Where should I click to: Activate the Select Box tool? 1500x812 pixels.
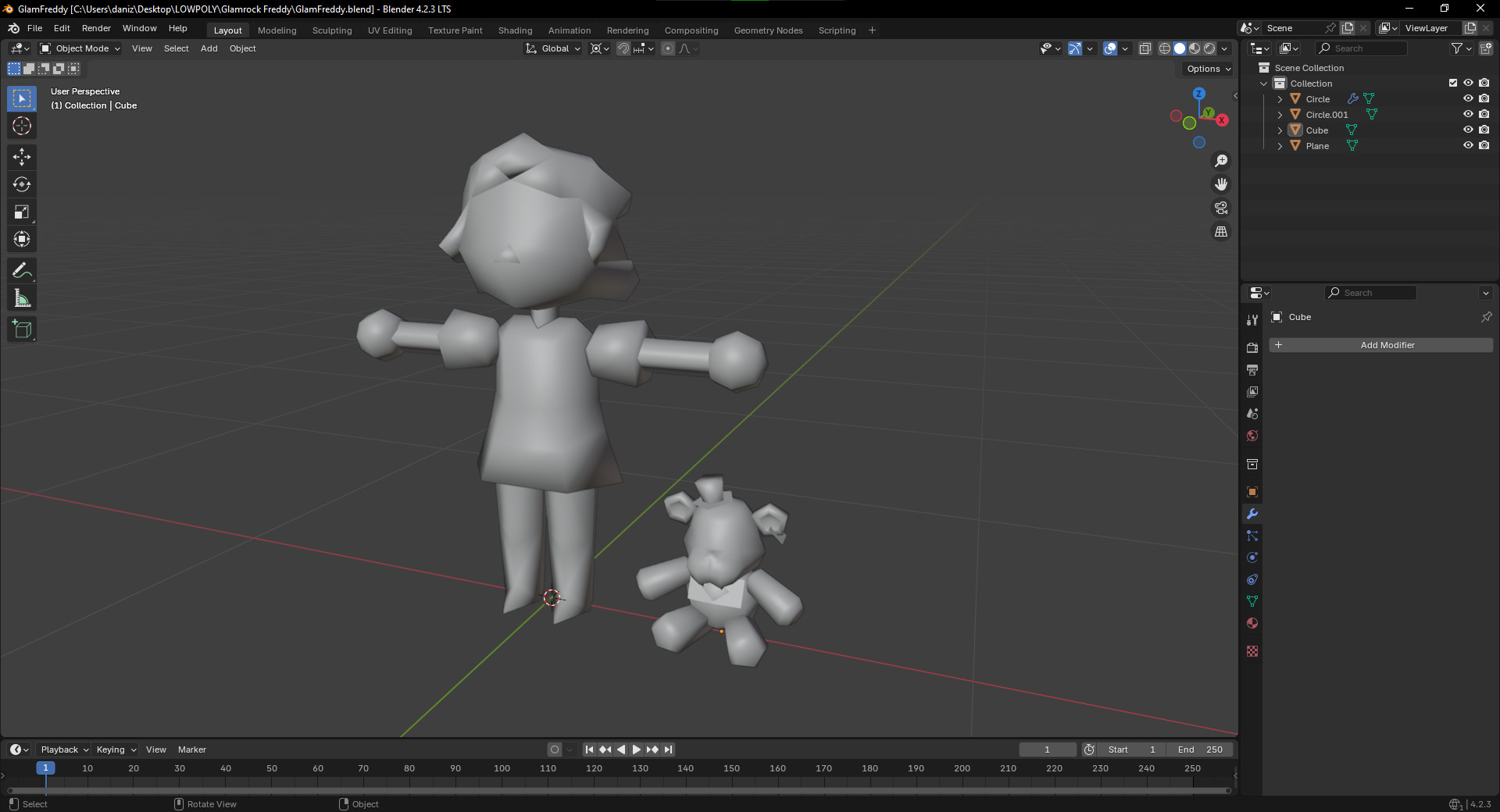[x=22, y=98]
